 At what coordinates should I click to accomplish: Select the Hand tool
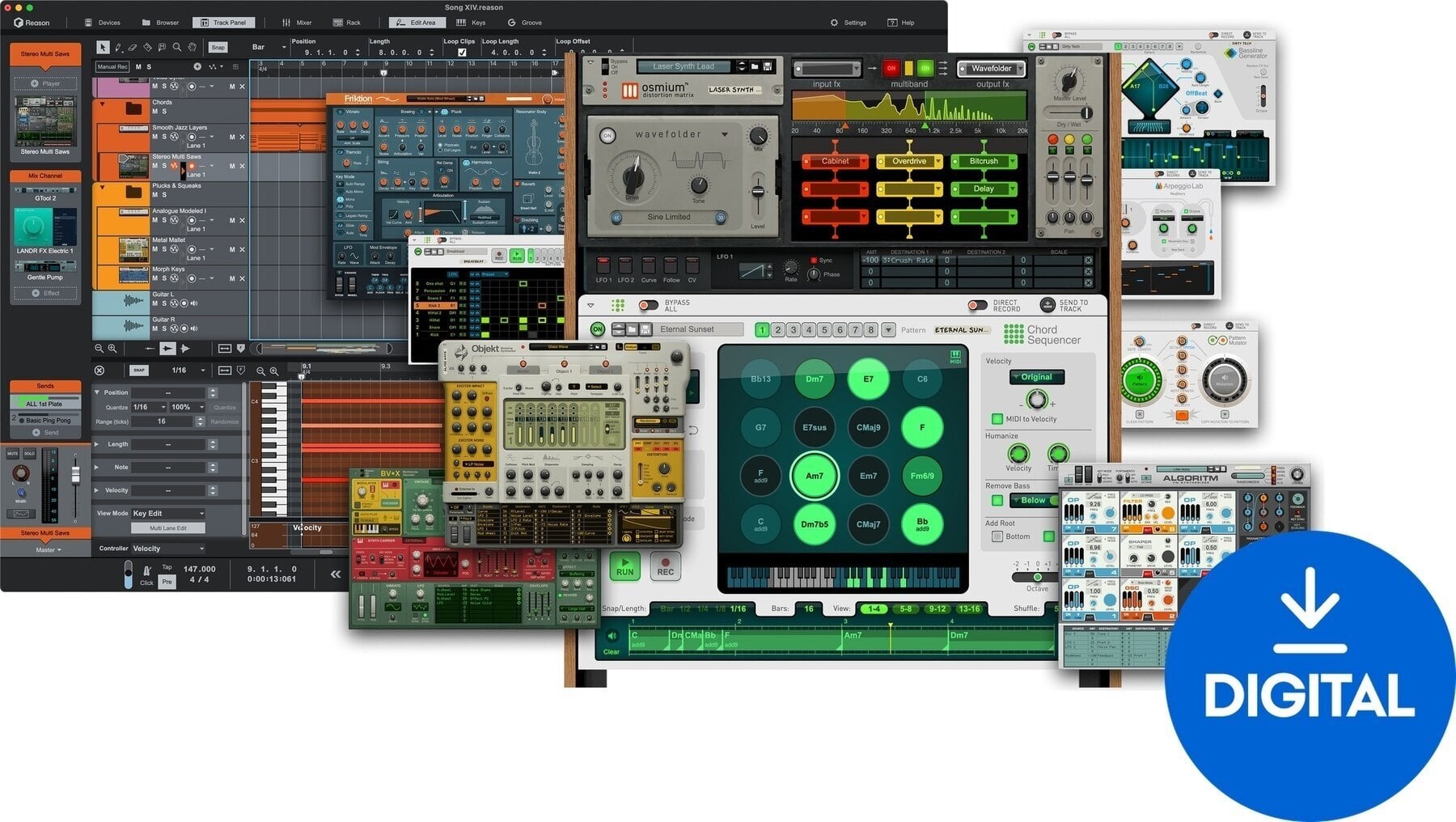tap(192, 48)
